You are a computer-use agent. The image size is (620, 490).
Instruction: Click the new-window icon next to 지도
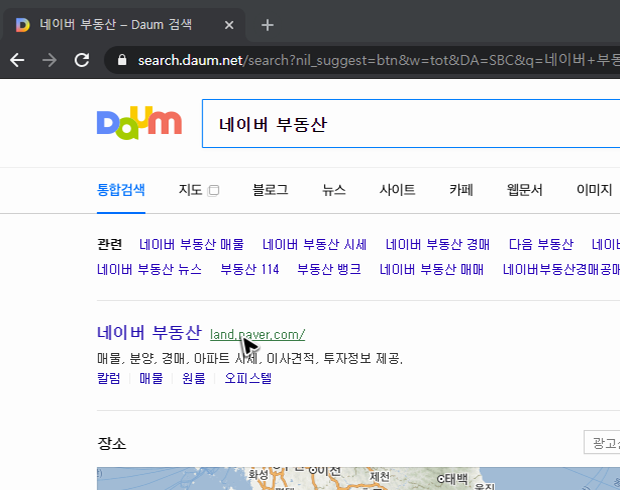[x=214, y=191]
